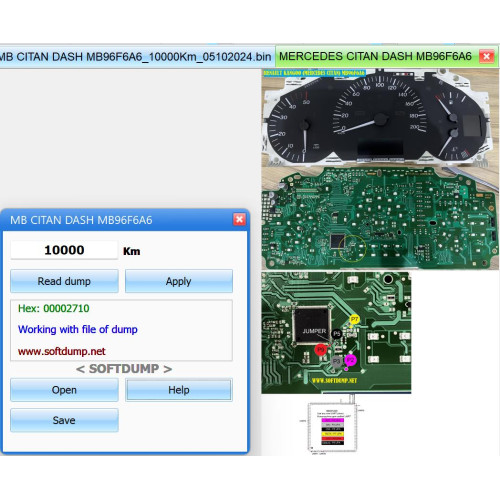This screenshot has width=500, height=500.
Task: Open the Help window
Action: pyautogui.click(x=179, y=390)
